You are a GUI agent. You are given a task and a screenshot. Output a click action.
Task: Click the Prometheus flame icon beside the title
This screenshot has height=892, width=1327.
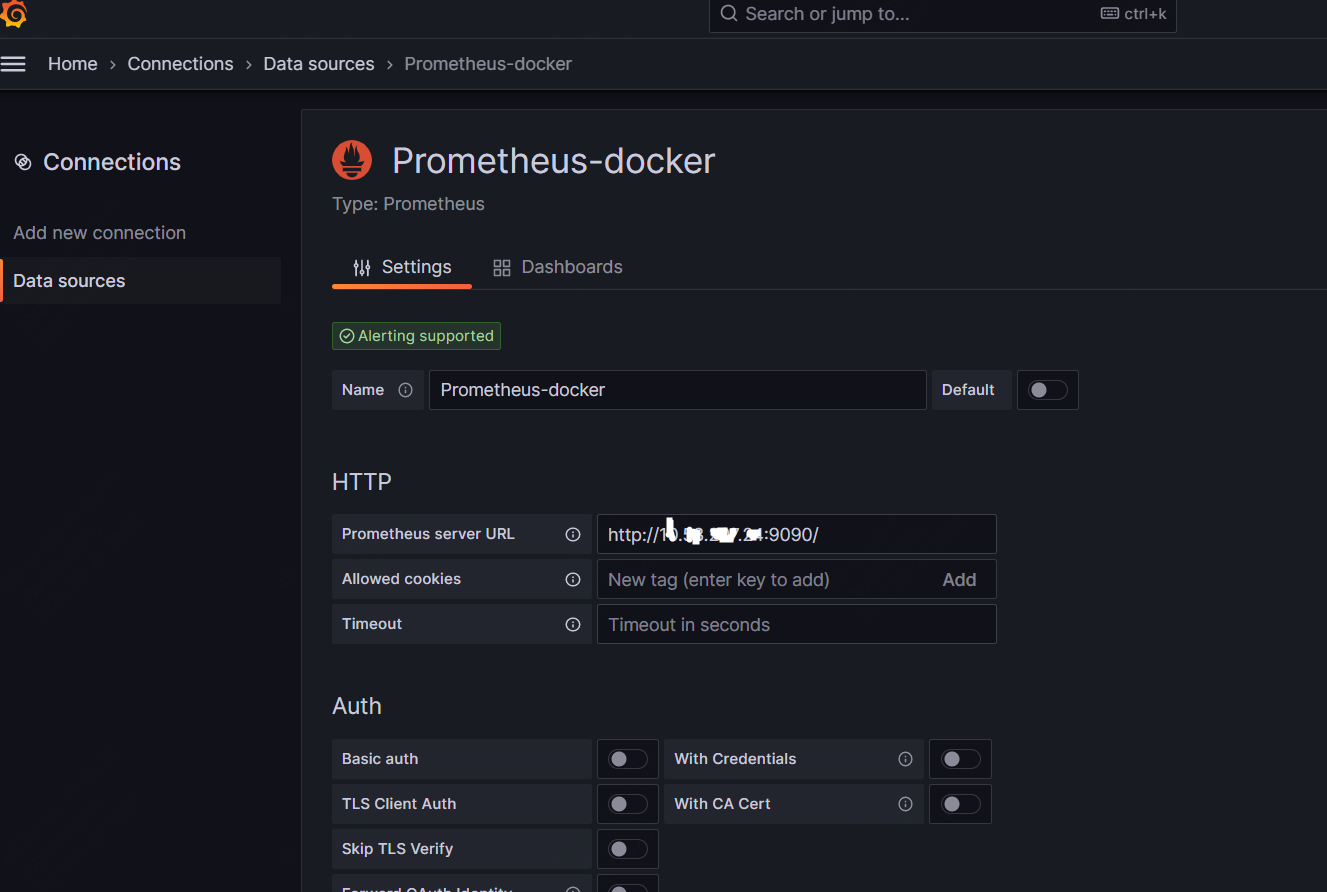tap(351, 159)
